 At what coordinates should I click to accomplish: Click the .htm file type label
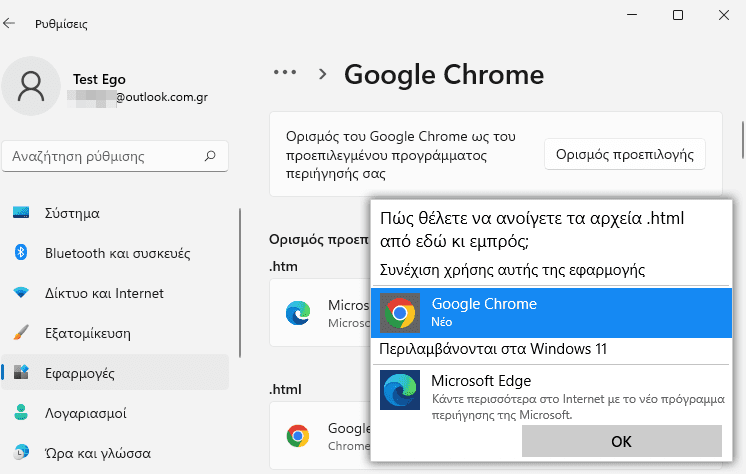pos(284,266)
